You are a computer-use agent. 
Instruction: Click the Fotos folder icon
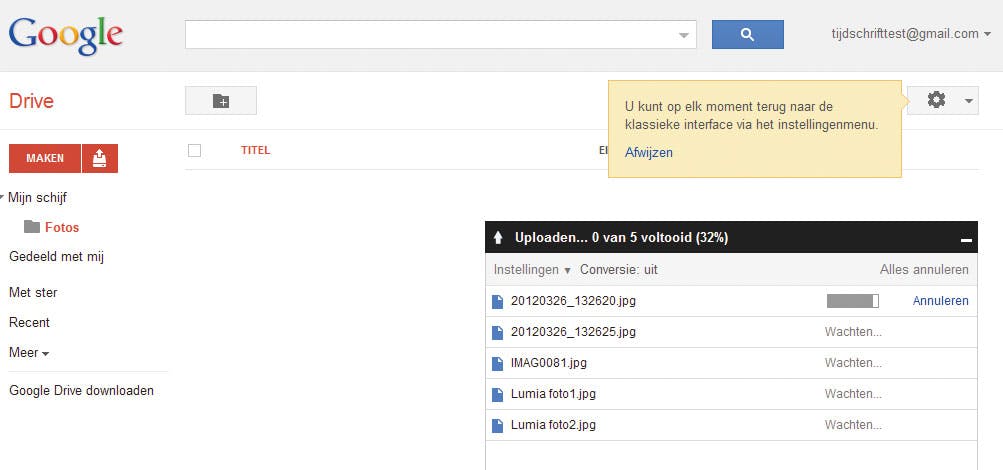pyautogui.click(x=32, y=227)
